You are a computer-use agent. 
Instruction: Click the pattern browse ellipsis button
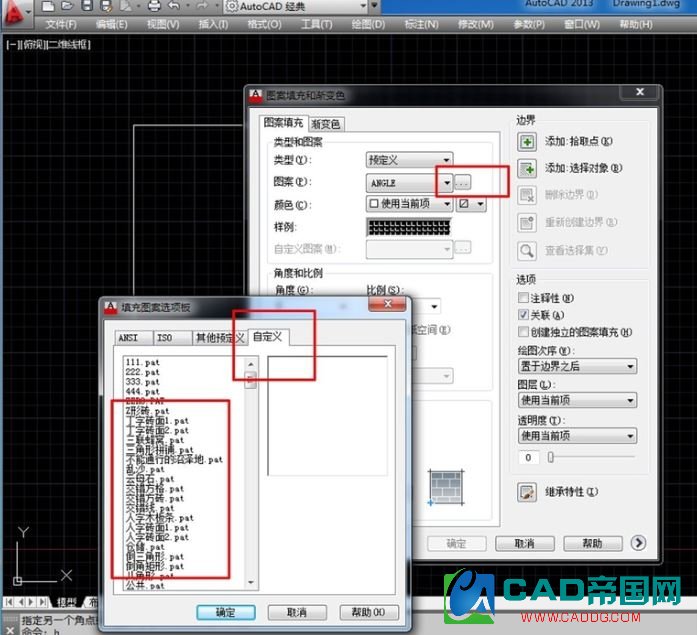(x=462, y=183)
